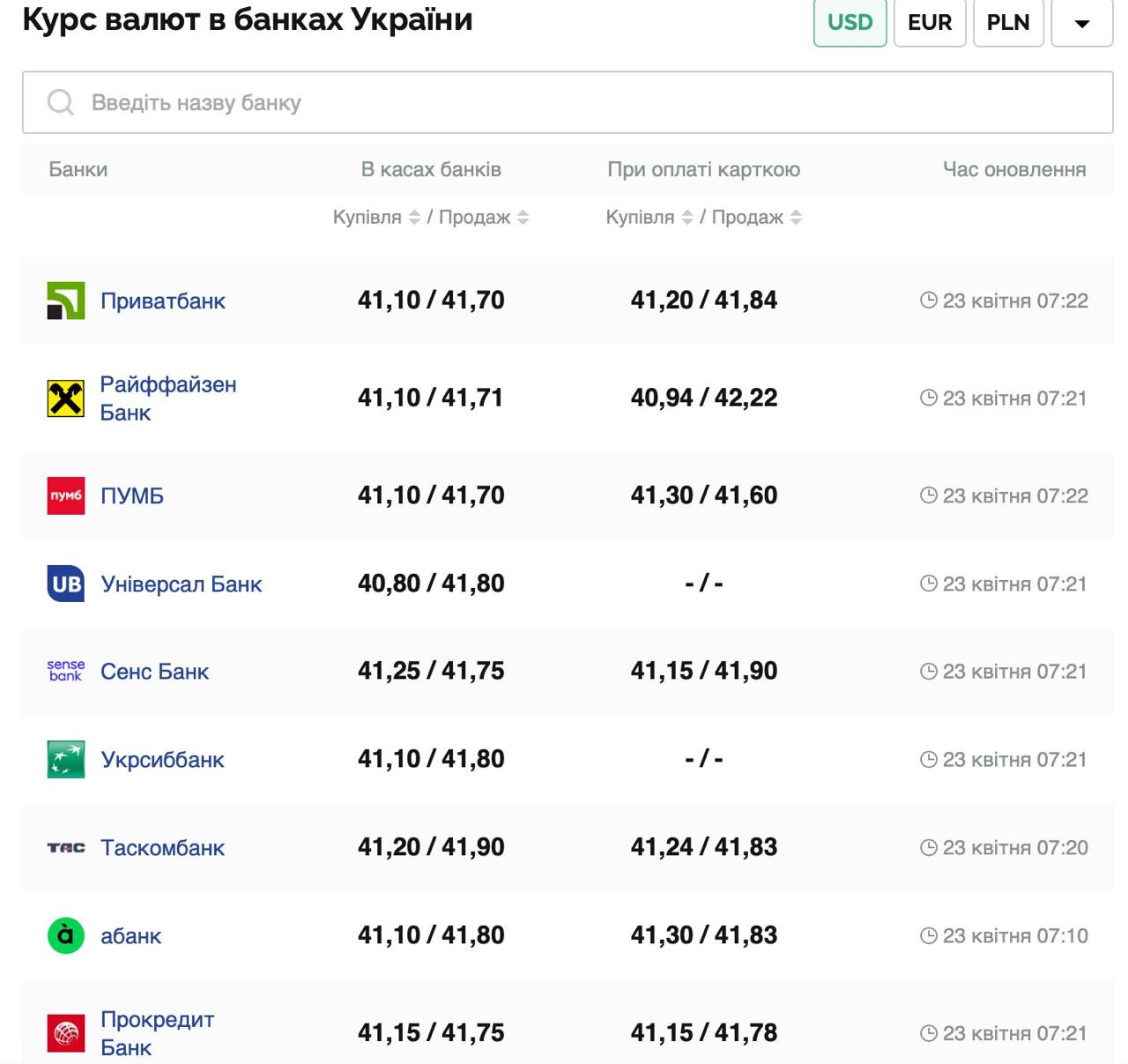Viewport: 1128px width, 1064px height.
Task: Switch to the EUR currency tab
Action: tap(930, 22)
